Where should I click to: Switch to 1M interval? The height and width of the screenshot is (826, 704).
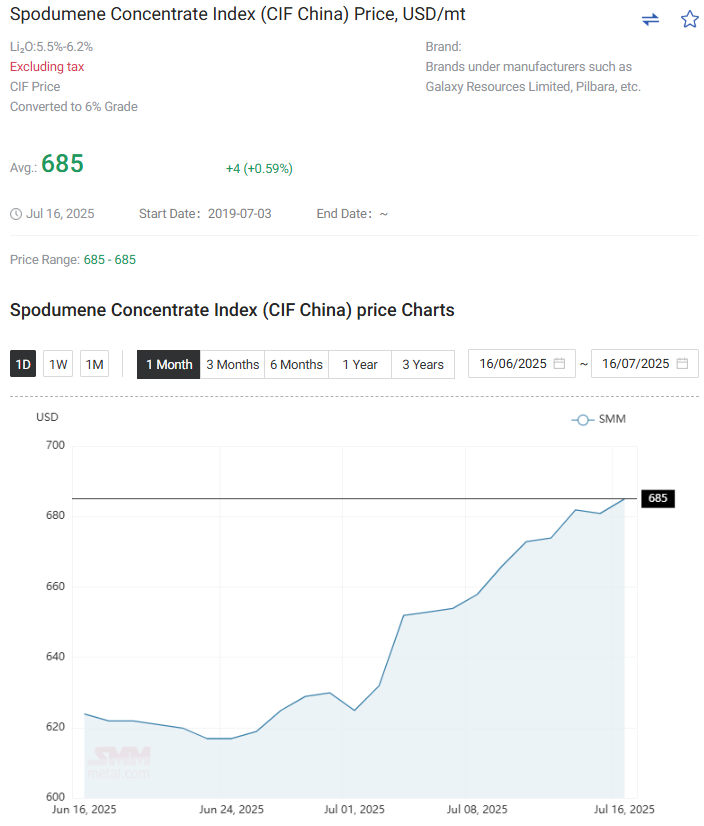tap(94, 364)
